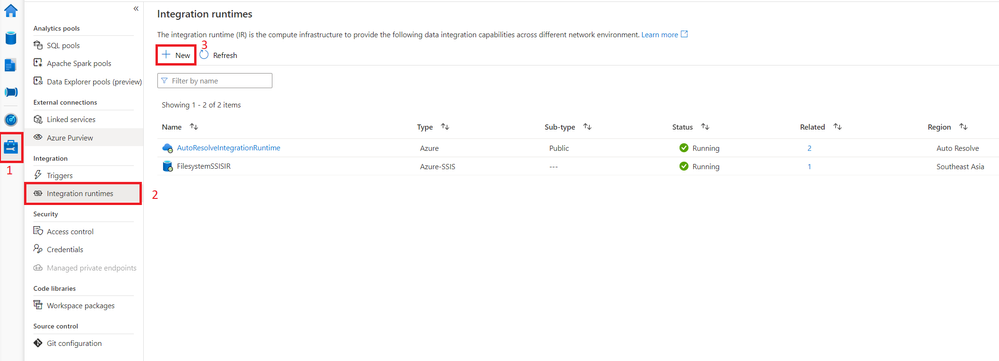Open AutoResolveIntegrationRuntime link
Viewport: 999px width, 361px height.
[228, 148]
